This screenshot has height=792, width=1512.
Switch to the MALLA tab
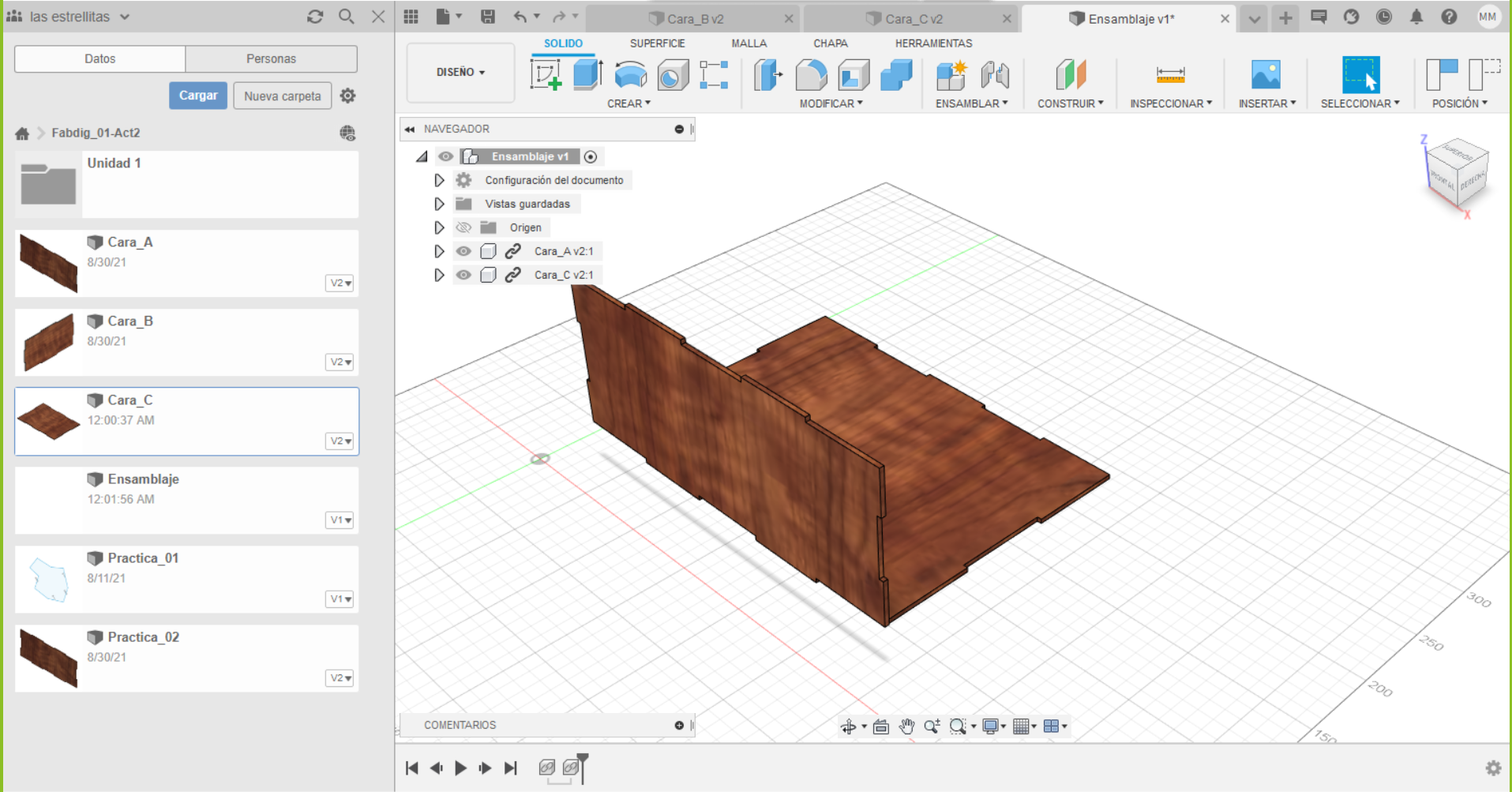pyautogui.click(x=748, y=43)
